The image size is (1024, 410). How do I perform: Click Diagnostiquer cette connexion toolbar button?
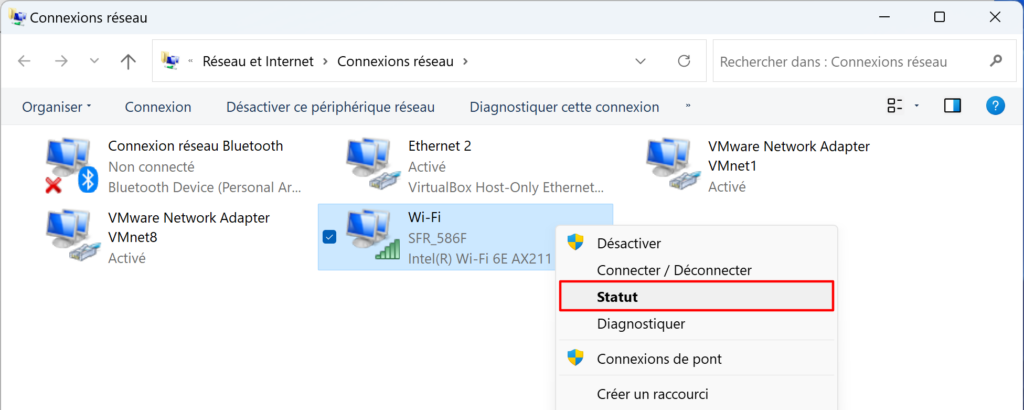click(x=564, y=107)
